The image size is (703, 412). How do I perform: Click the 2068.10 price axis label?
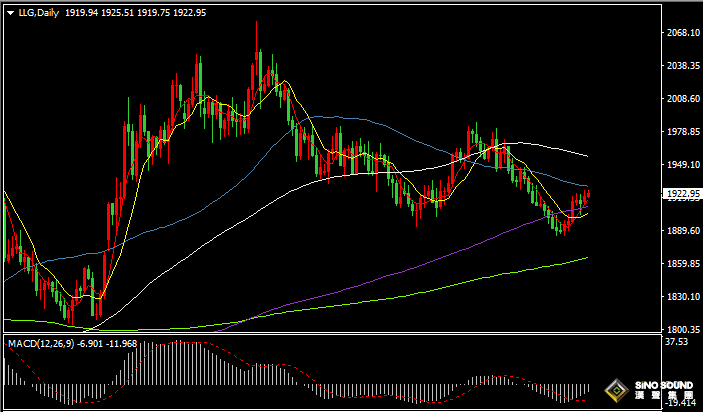coord(684,33)
